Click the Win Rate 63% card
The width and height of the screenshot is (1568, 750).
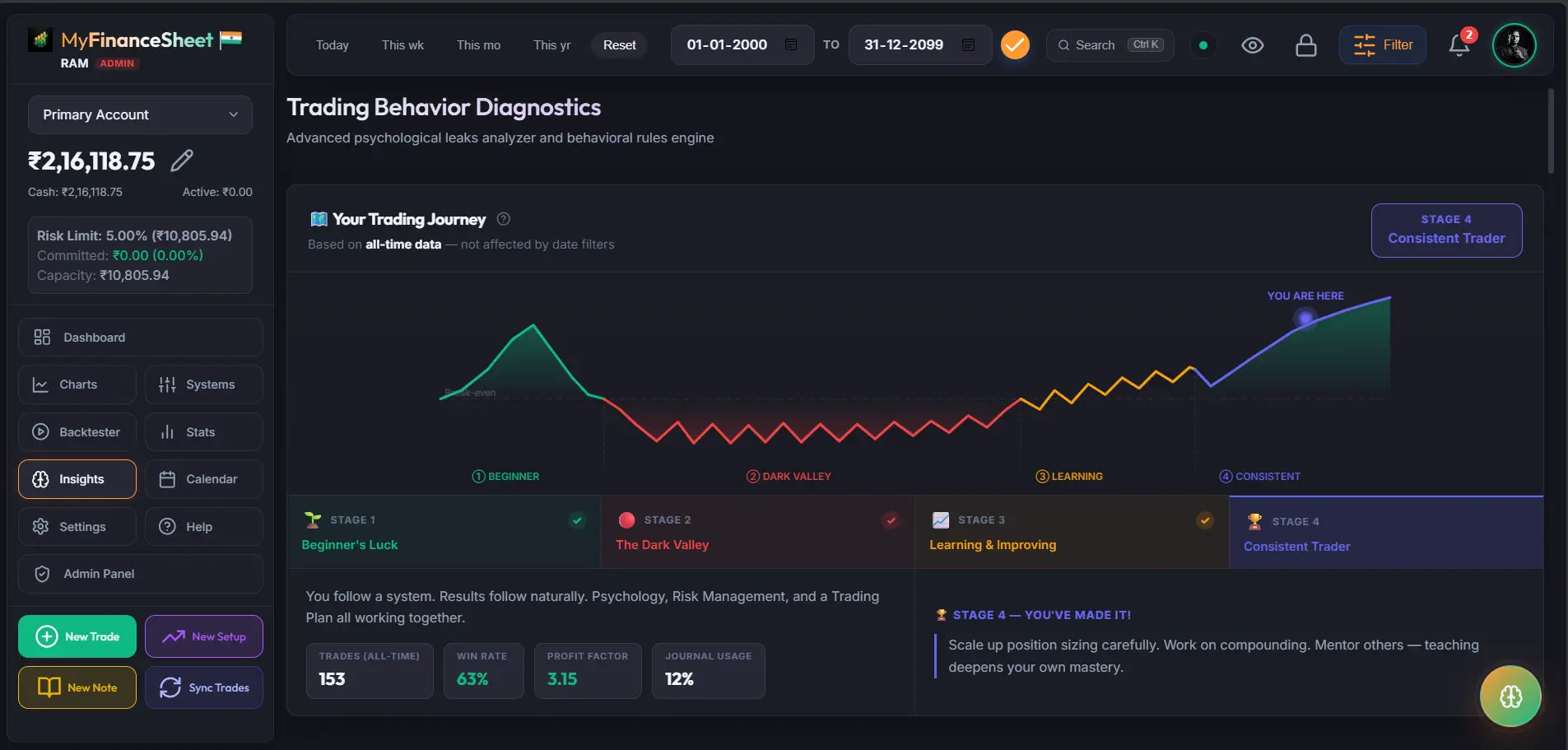(483, 671)
